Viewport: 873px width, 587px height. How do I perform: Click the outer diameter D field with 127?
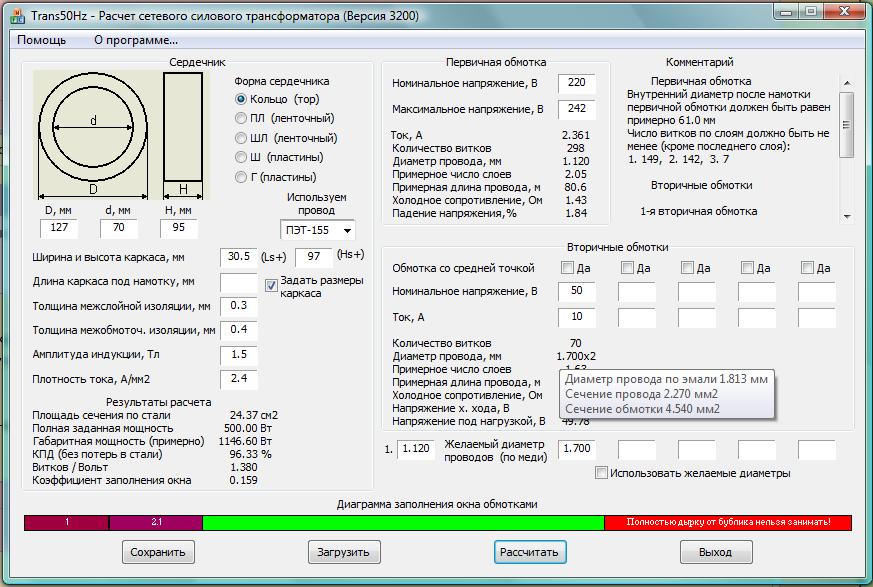(x=58, y=229)
